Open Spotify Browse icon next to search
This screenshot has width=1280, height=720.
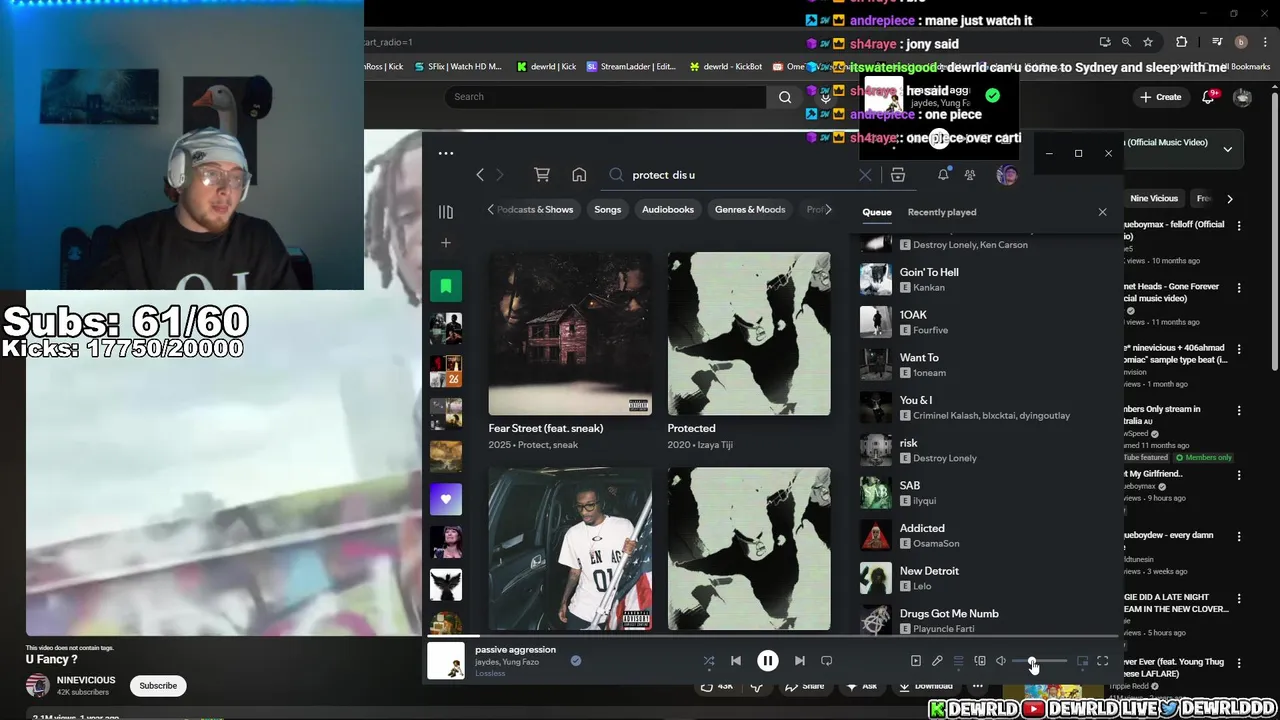pos(898,175)
